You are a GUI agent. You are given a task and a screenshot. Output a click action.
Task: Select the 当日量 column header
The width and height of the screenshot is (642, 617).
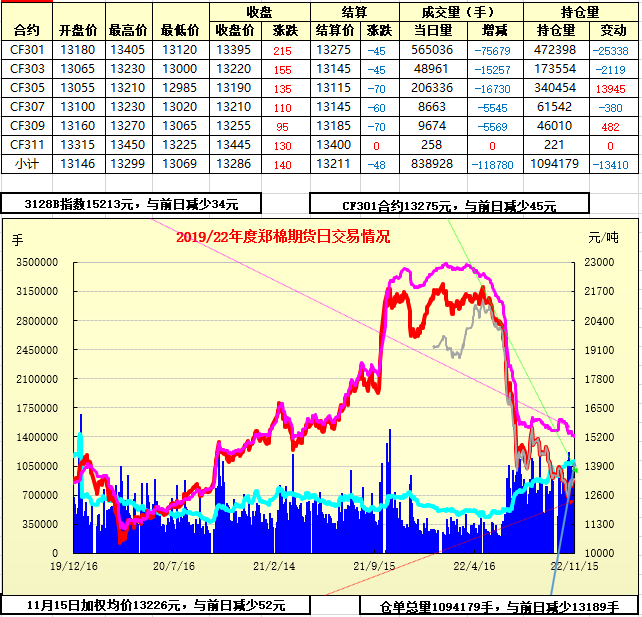coord(432,31)
